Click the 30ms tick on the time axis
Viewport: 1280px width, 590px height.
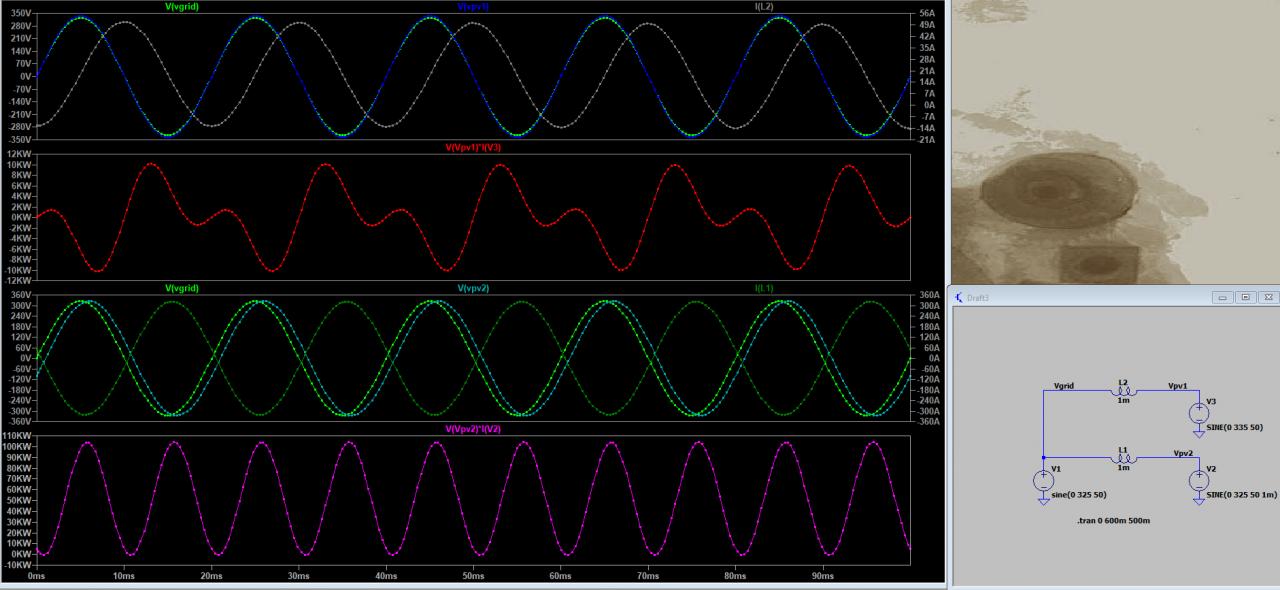298,577
